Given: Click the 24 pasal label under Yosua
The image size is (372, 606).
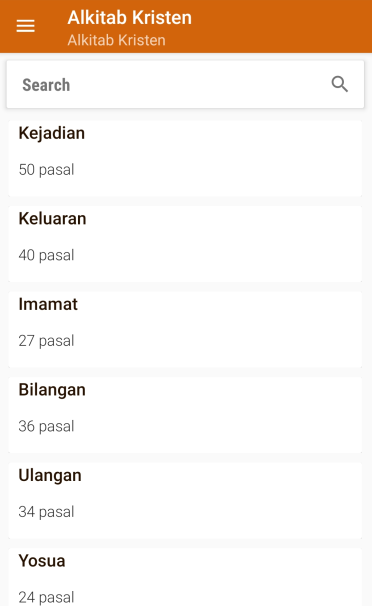Looking at the screenshot, I should [46, 597].
